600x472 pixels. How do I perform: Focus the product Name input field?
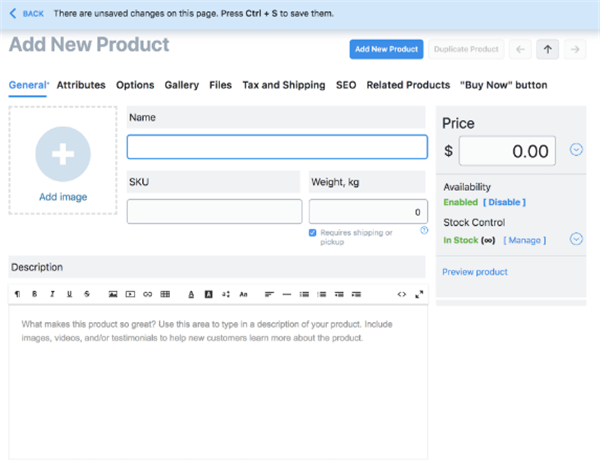pos(277,147)
